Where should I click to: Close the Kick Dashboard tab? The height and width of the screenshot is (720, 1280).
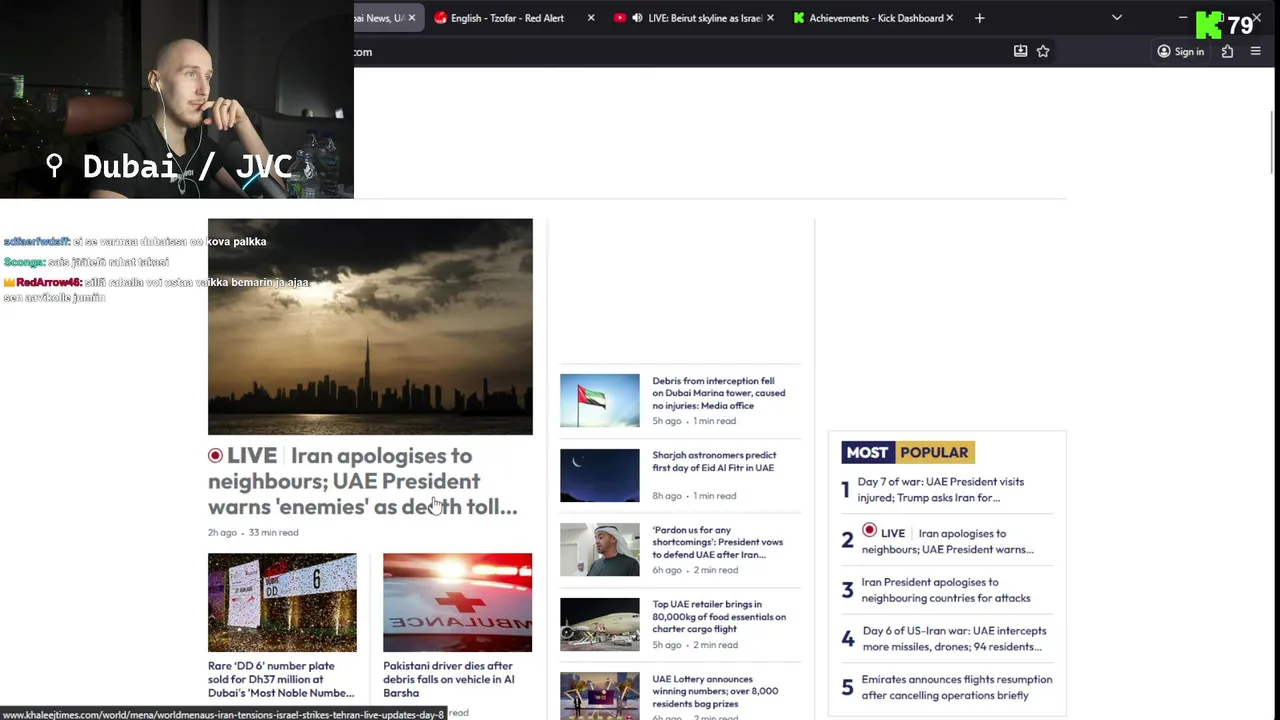coord(949,18)
